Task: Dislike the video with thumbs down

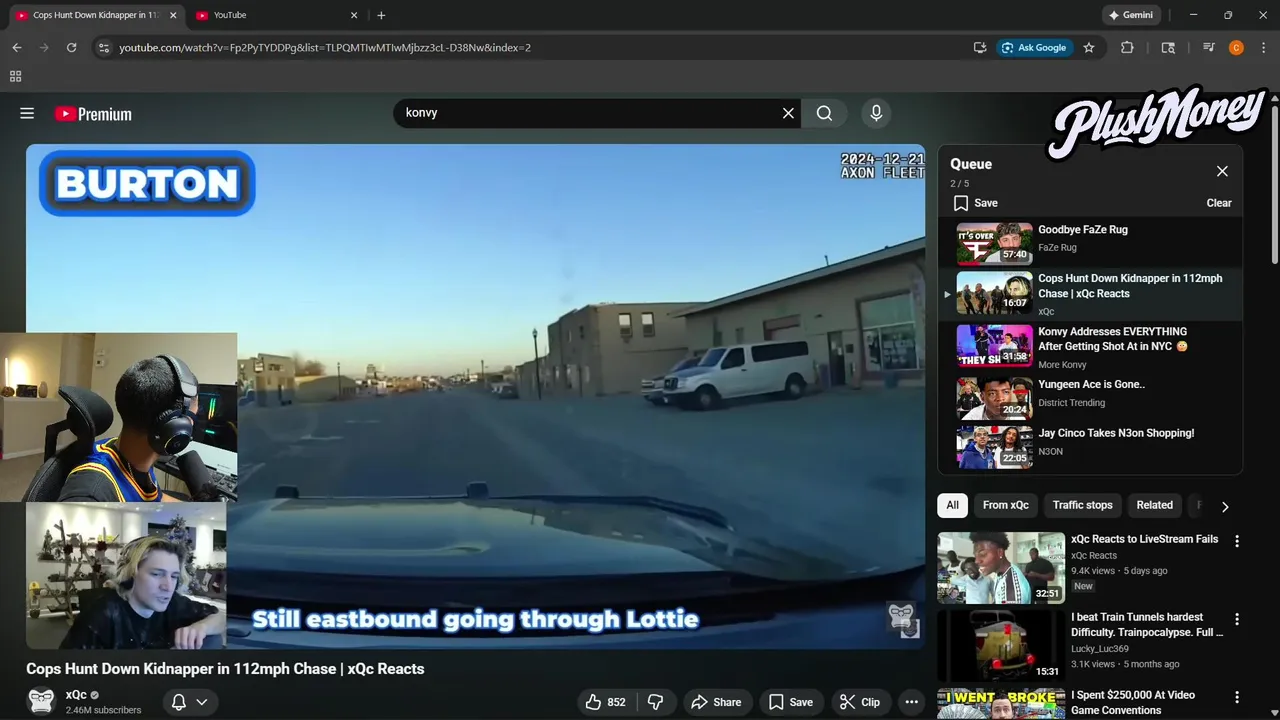Action: [x=656, y=702]
